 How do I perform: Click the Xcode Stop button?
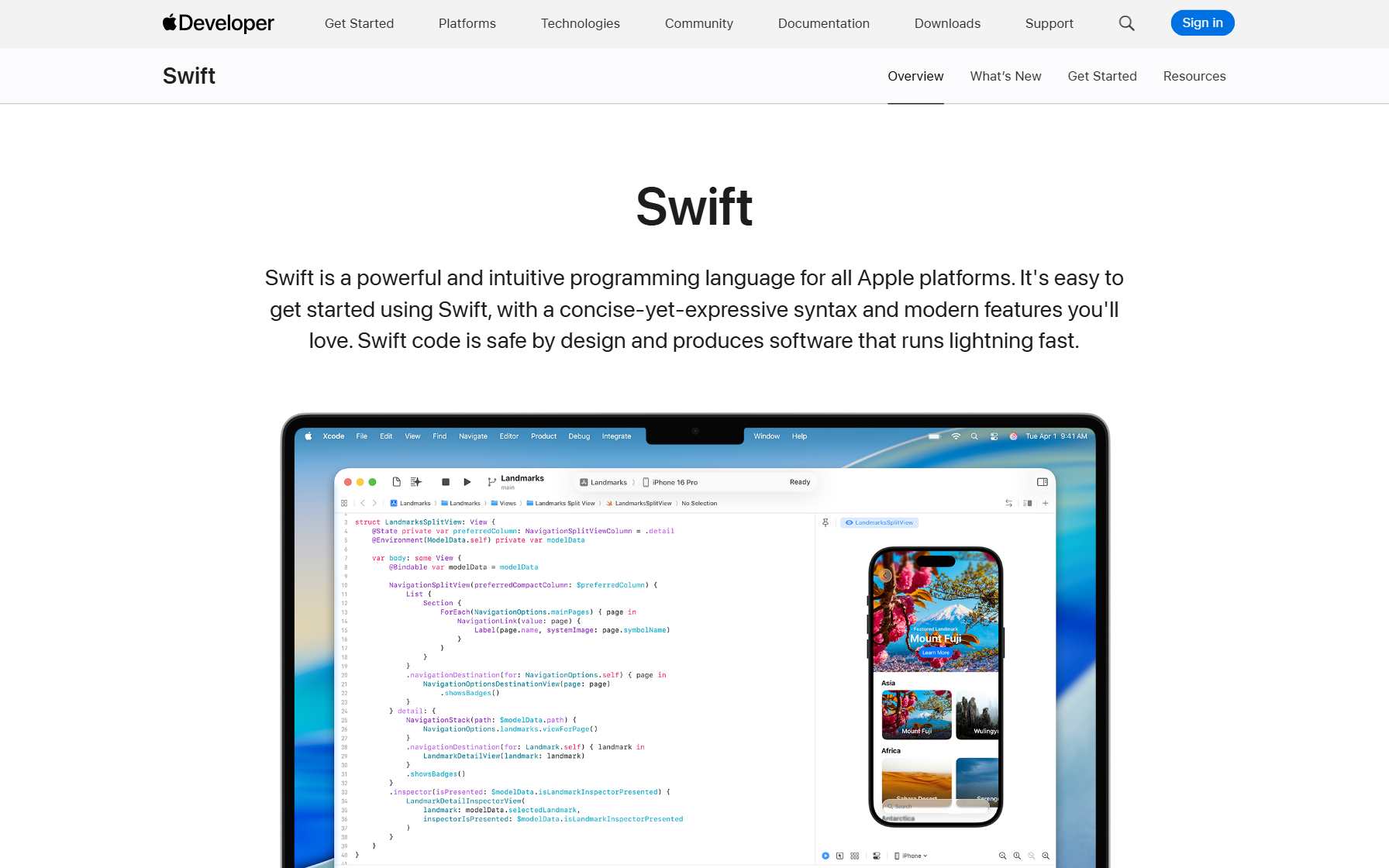tap(446, 482)
